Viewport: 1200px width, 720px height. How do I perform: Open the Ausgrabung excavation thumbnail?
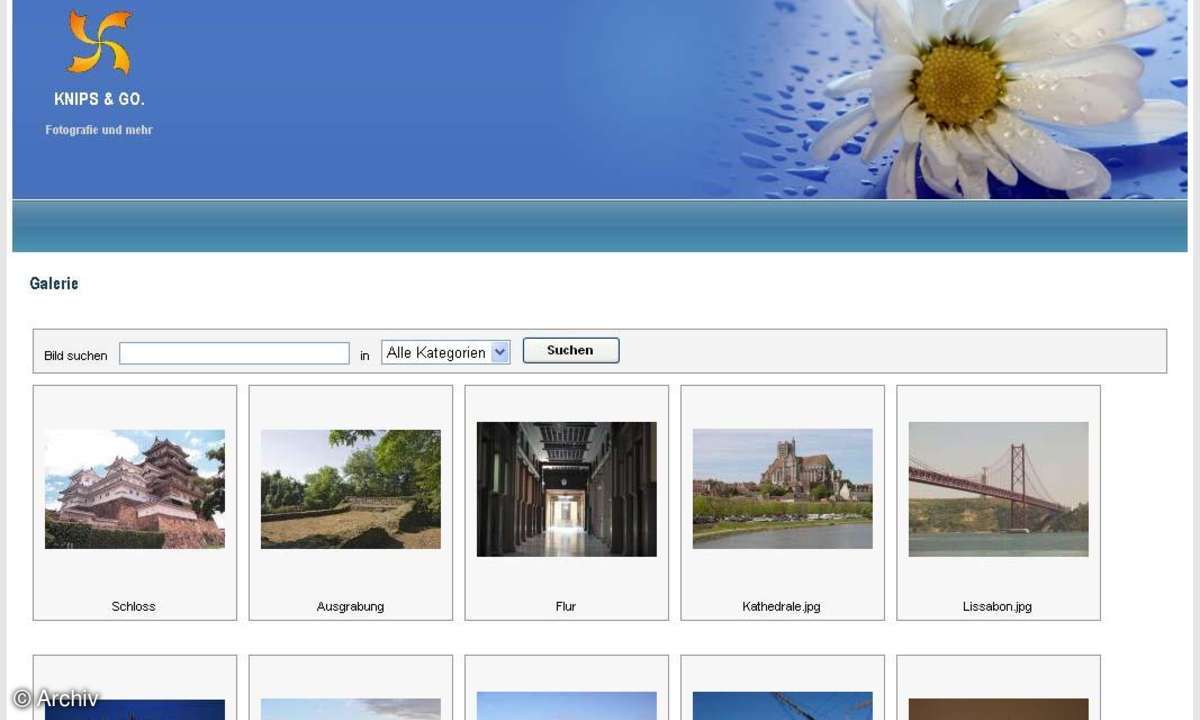pos(351,489)
